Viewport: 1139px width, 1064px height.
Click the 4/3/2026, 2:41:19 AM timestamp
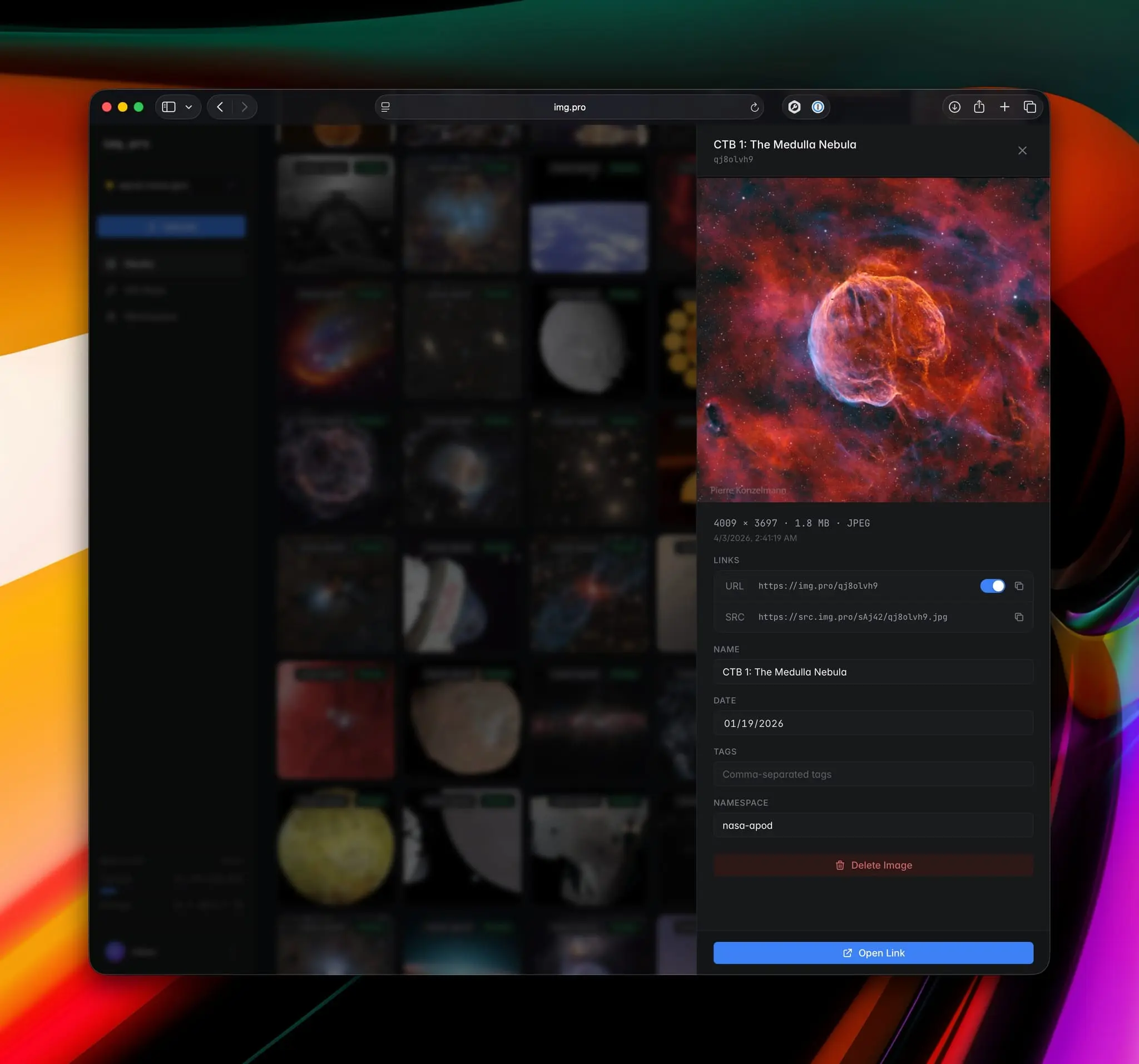click(x=755, y=538)
